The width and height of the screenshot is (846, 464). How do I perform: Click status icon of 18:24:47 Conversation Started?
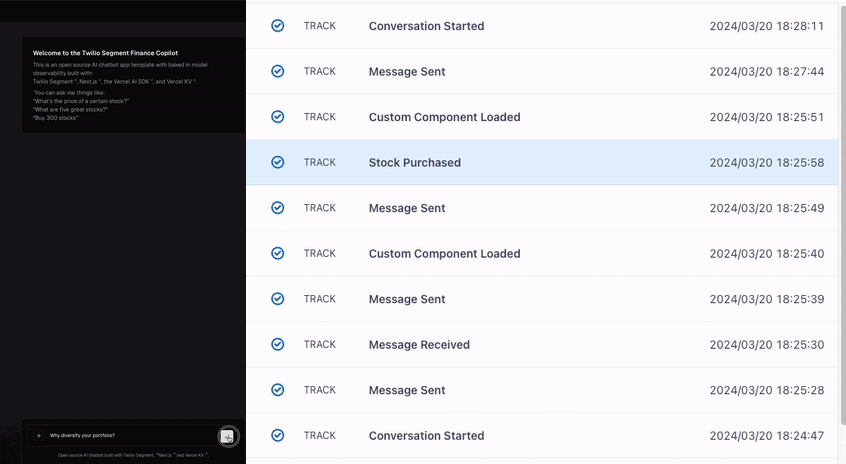click(278, 435)
